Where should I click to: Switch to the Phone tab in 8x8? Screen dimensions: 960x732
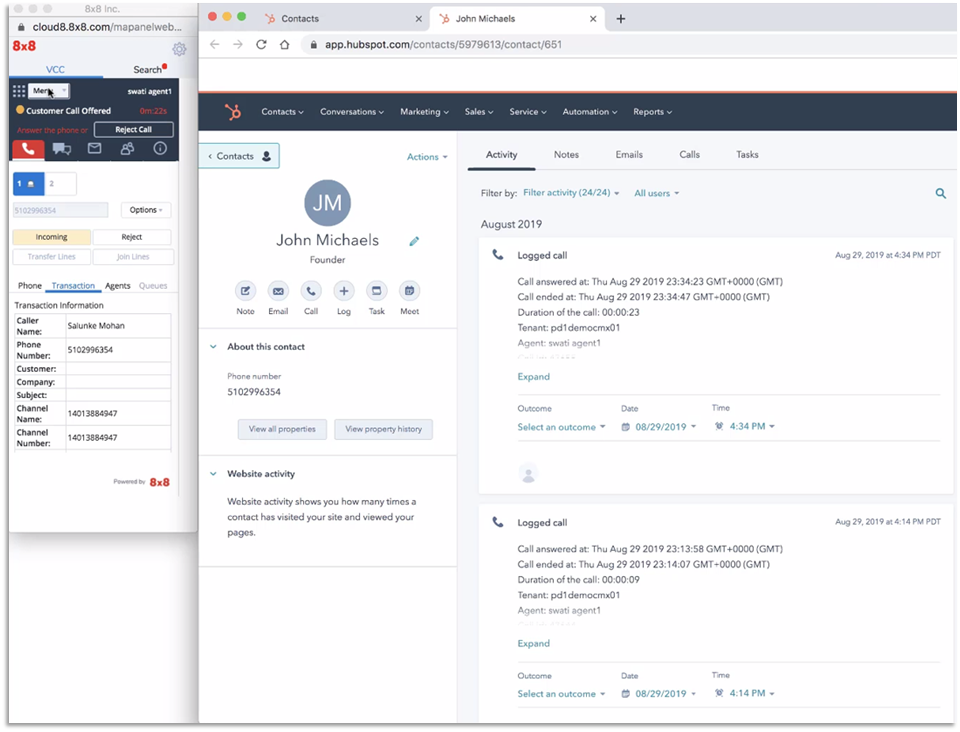click(30, 286)
